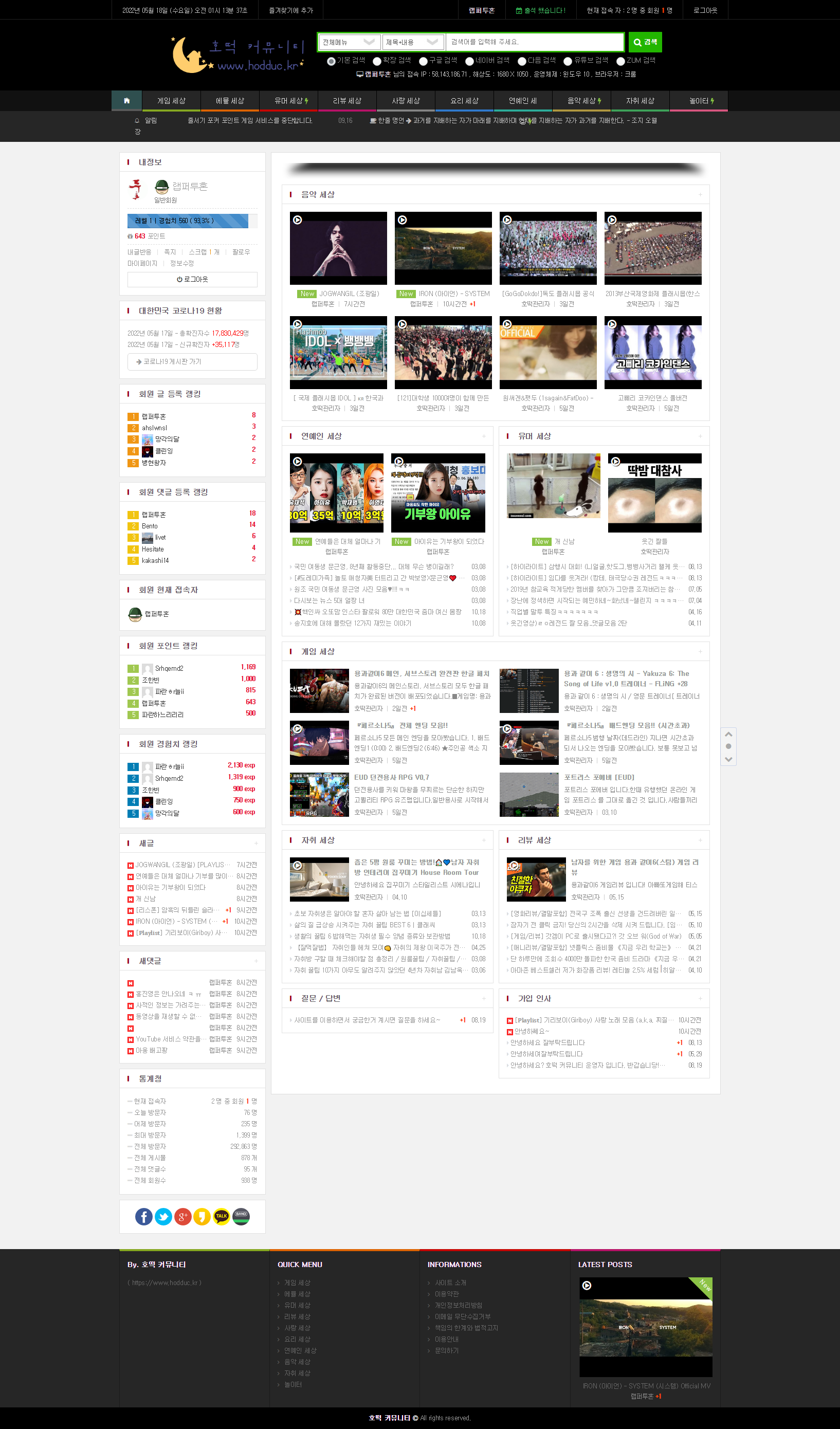
Task: Open the 음악 세상 navigation tab
Action: pyautogui.click(x=582, y=100)
